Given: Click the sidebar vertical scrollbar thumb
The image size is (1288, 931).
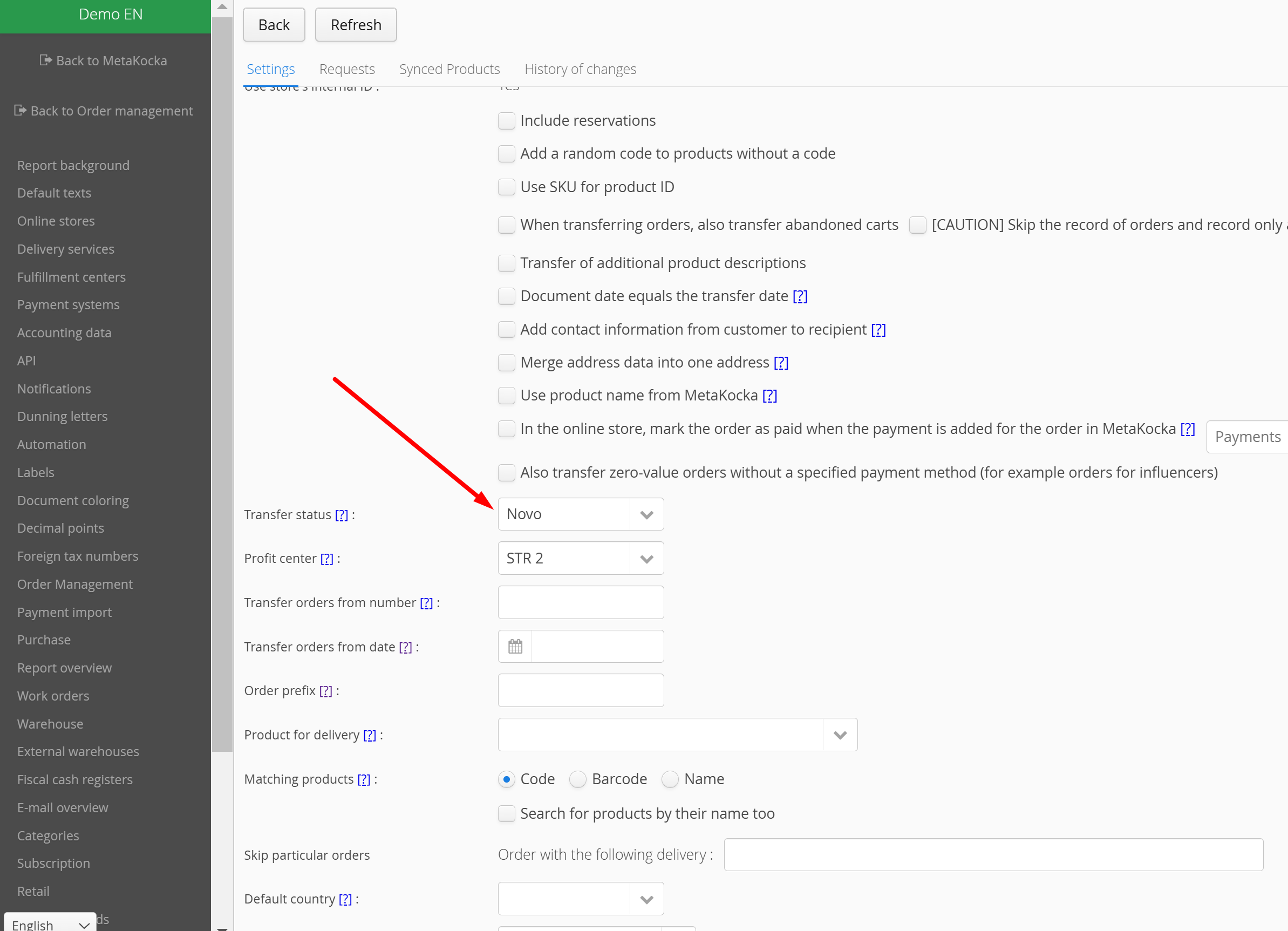Looking at the screenshot, I should (x=222, y=384).
